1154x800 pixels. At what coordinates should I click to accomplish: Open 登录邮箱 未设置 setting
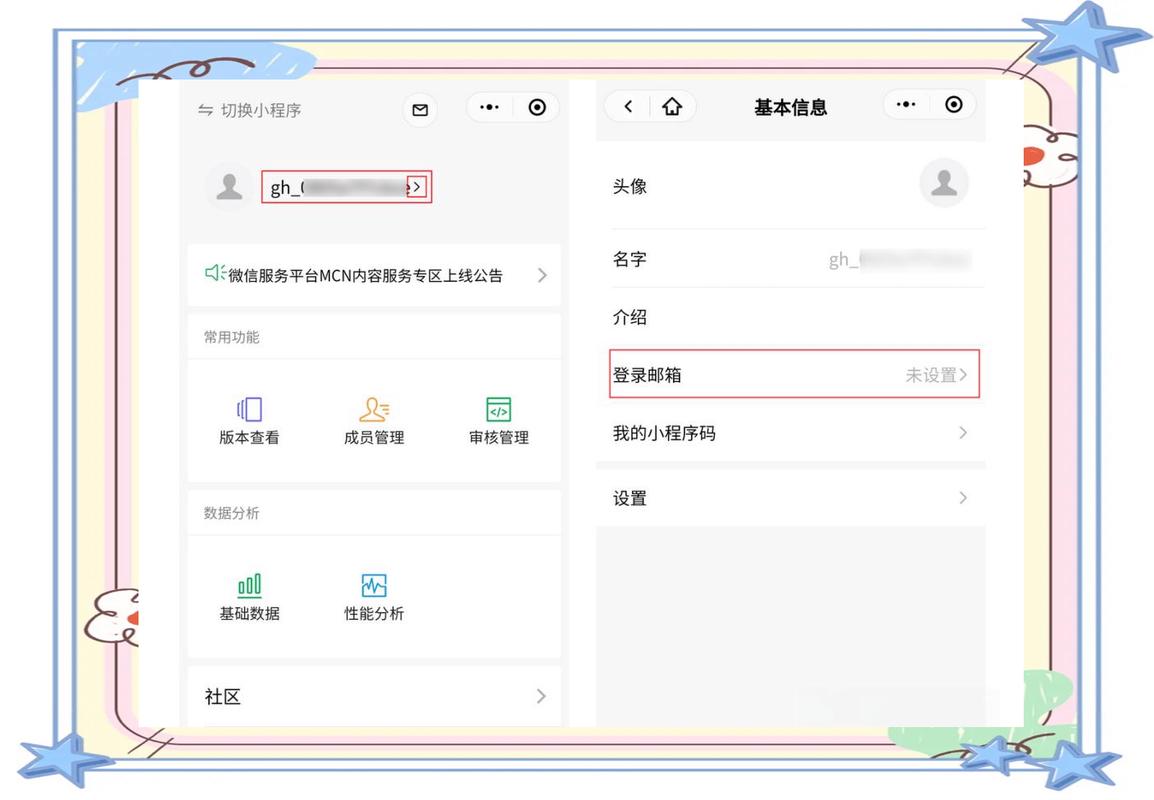point(793,373)
